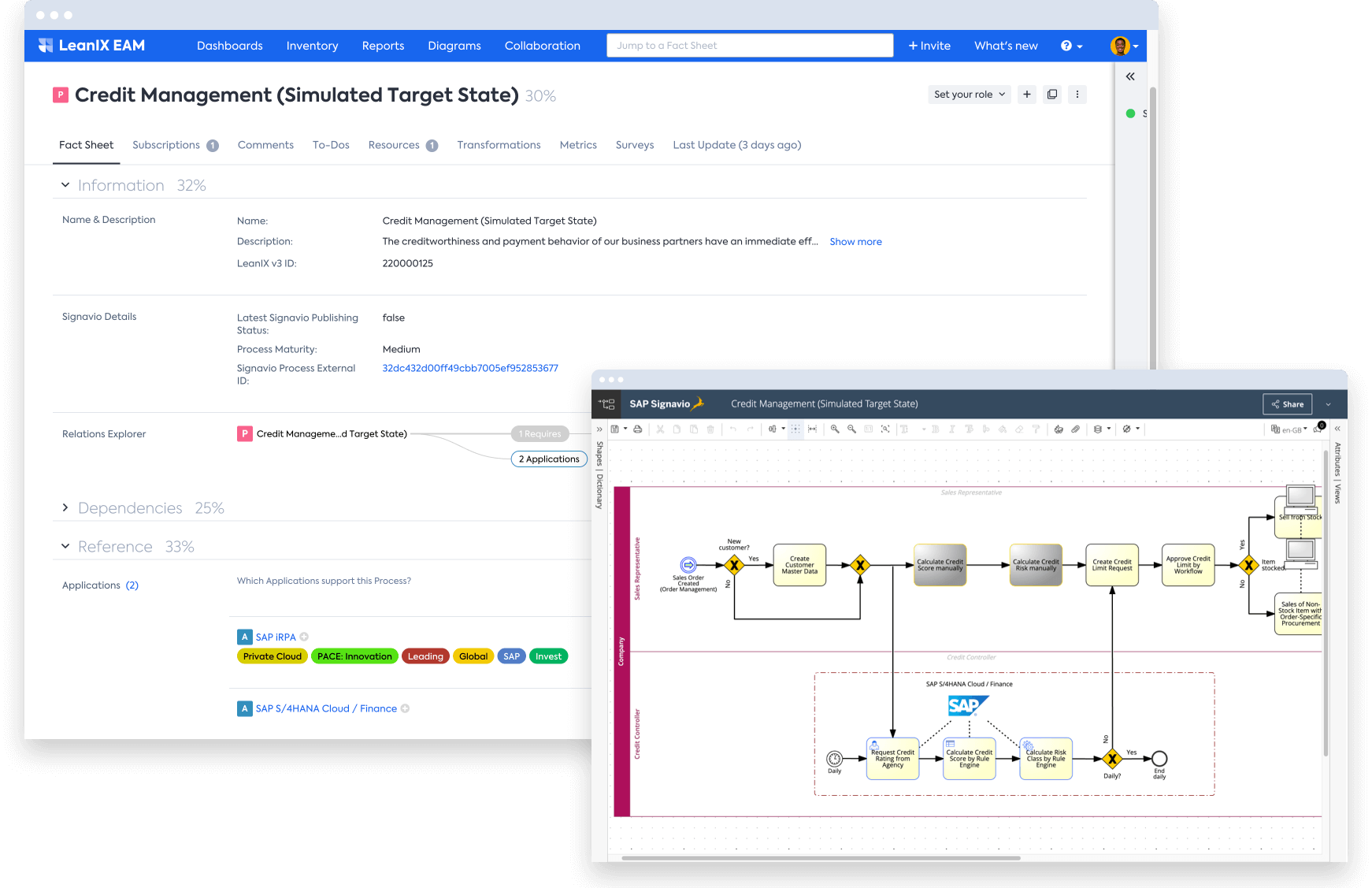Click Show more on the description
This screenshot has width=1372, height=888.
(855, 242)
